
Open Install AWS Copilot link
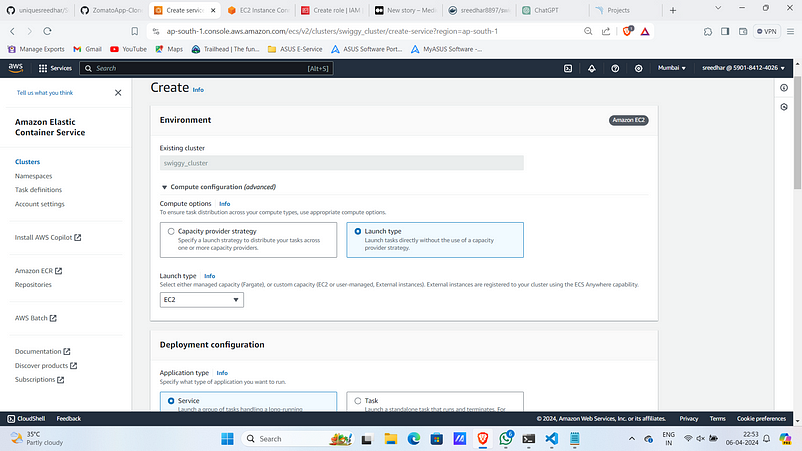pos(48,237)
